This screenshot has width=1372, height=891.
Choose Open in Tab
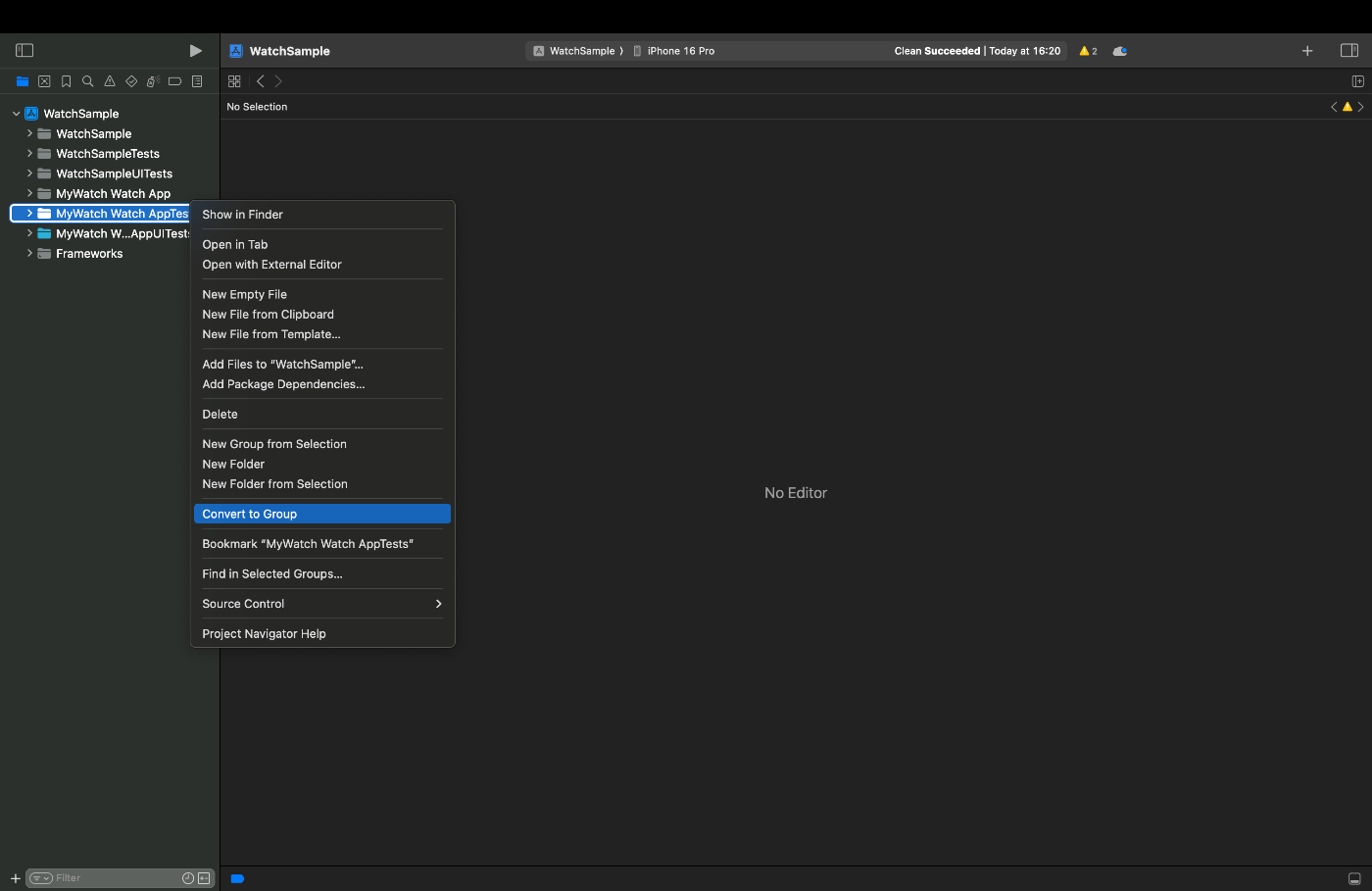click(322, 244)
